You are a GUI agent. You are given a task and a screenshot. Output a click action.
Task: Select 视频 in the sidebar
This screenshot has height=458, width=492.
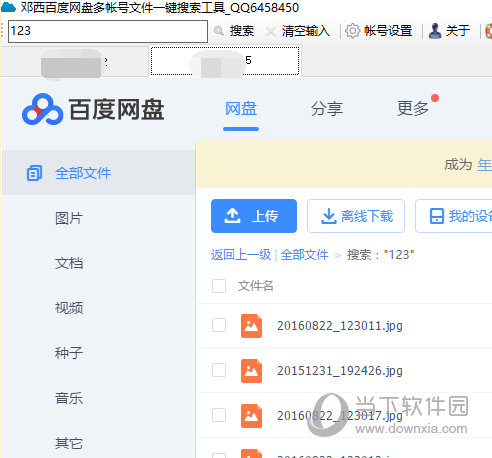pos(69,308)
